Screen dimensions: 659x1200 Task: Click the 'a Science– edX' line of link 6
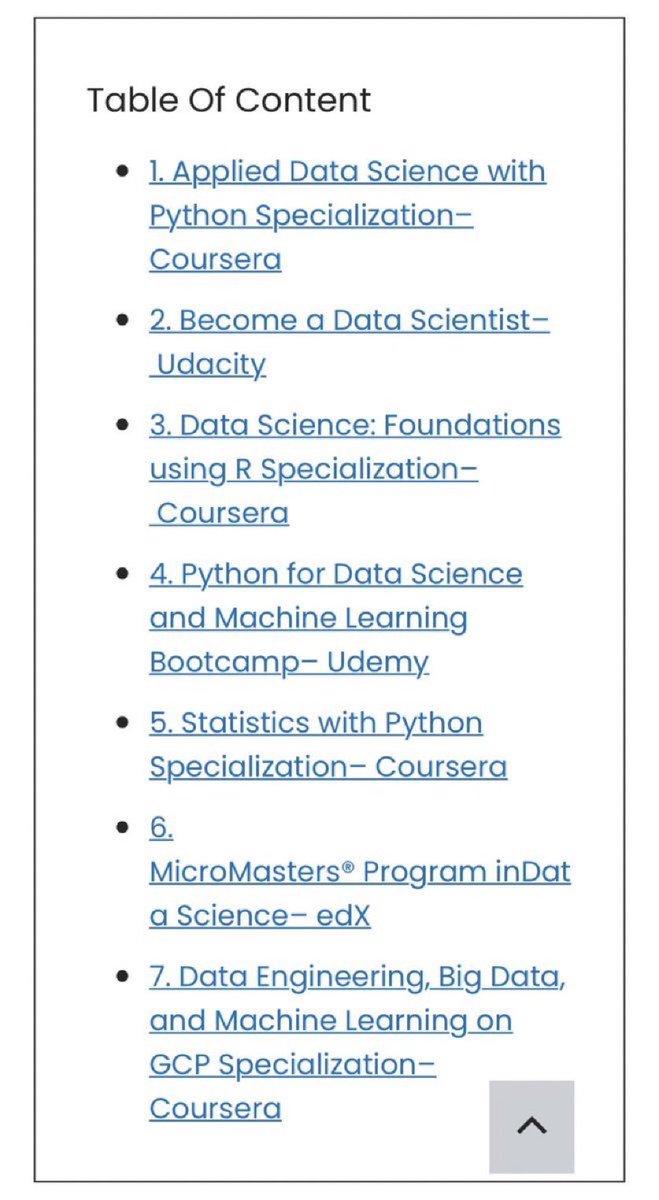click(260, 916)
